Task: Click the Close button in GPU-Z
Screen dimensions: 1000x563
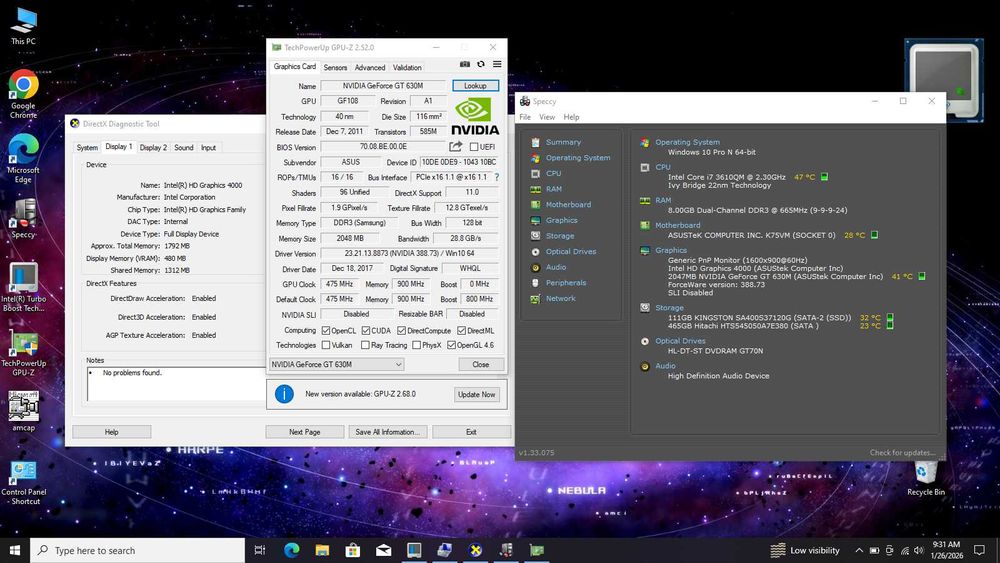Action: coord(481,364)
